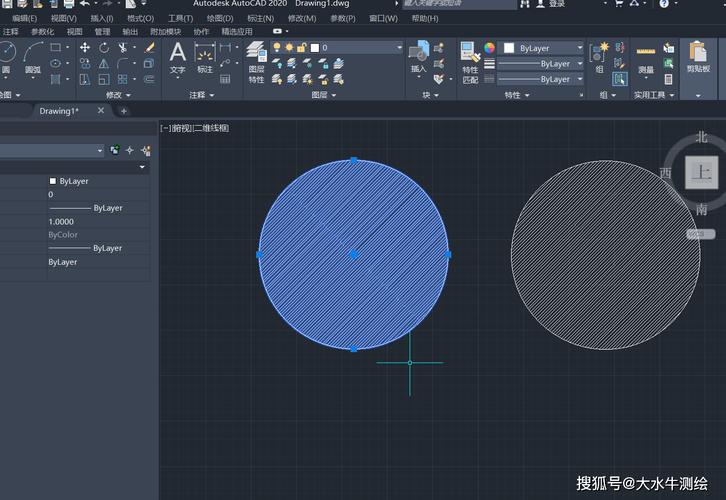Click the 标注 dimension tool icon
The height and width of the screenshot is (500, 726).
click(x=205, y=56)
